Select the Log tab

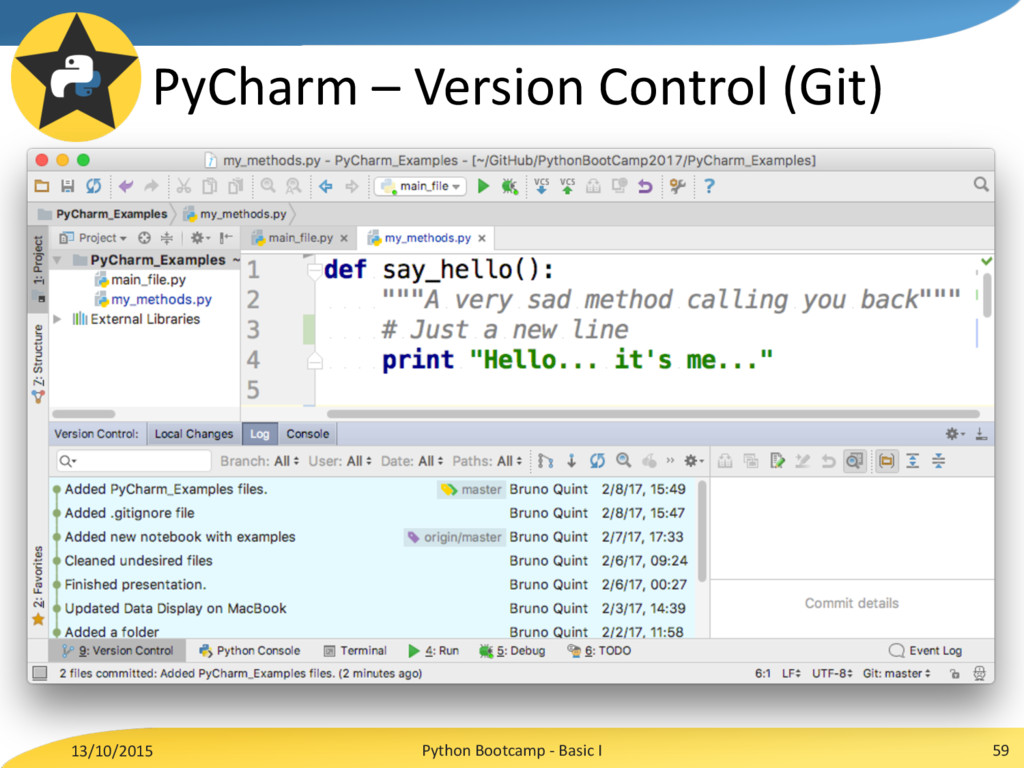(x=259, y=434)
